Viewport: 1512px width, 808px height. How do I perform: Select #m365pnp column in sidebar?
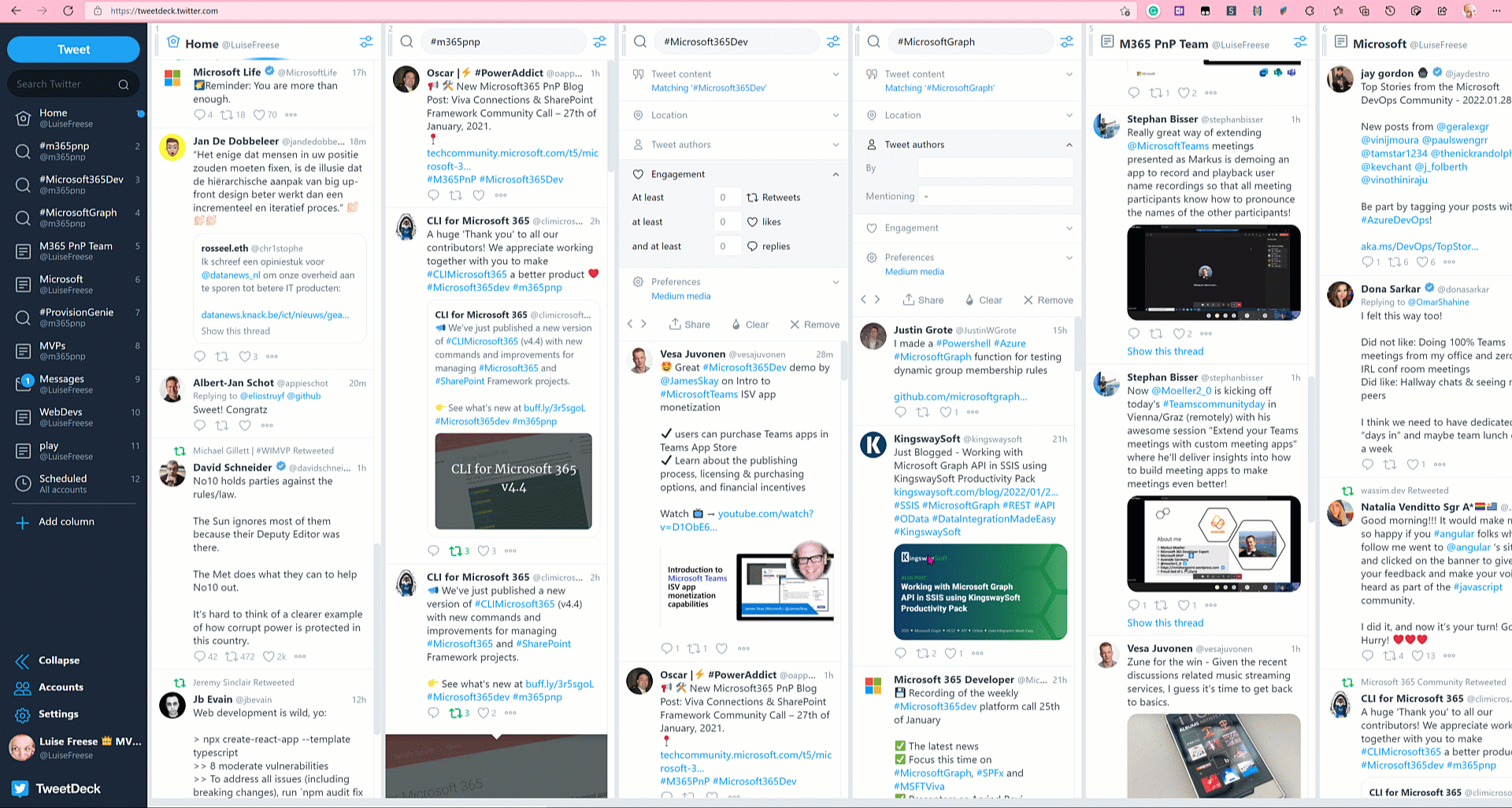coord(73,151)
